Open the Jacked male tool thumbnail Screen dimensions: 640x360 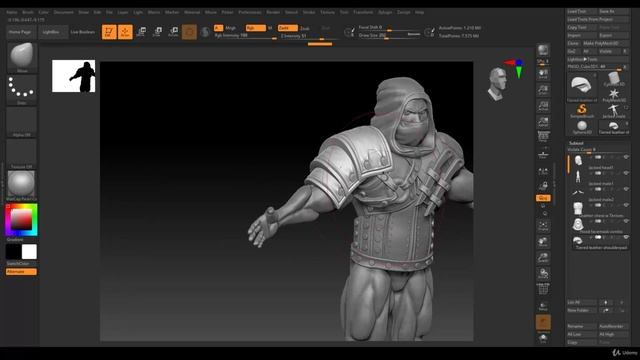613,111
